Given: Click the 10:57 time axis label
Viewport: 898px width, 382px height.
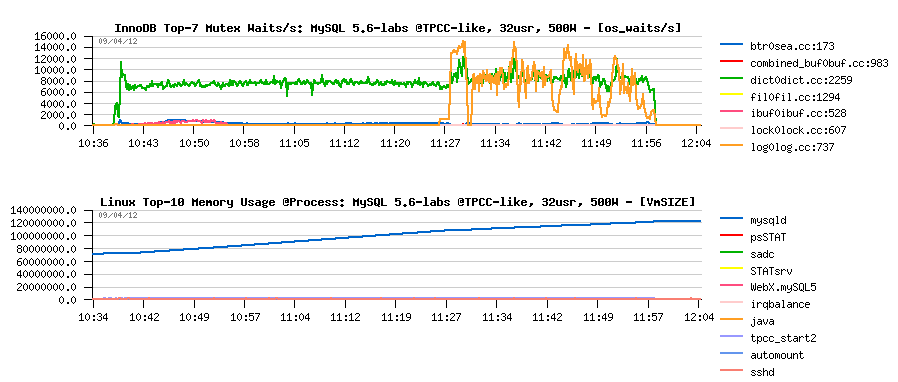Looking at the screenshot, I should (245, 316).
